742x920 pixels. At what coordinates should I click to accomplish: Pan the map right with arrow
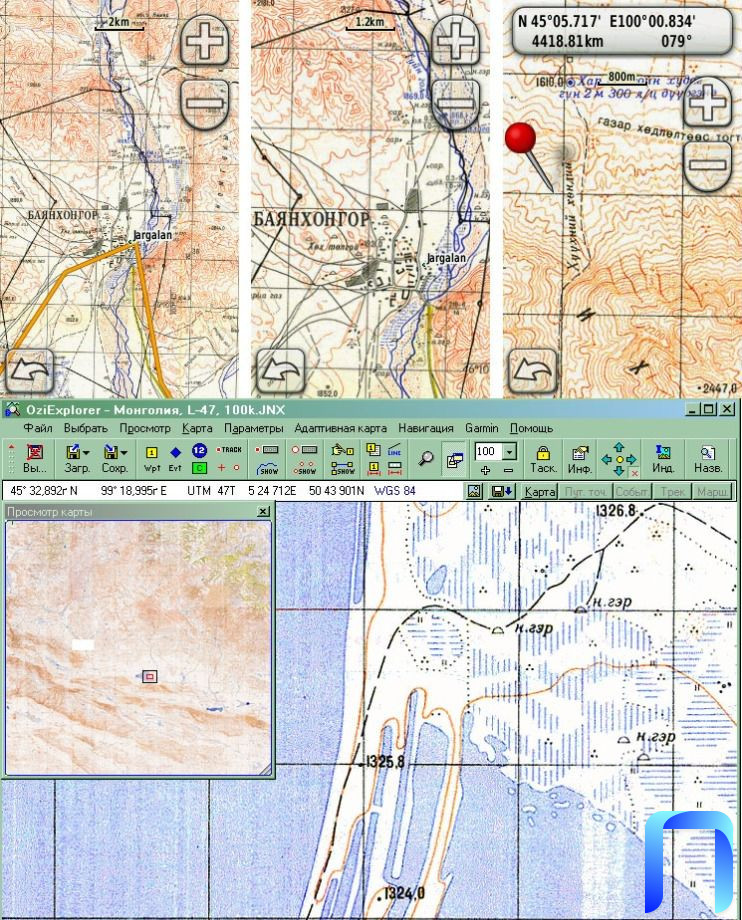632,459
